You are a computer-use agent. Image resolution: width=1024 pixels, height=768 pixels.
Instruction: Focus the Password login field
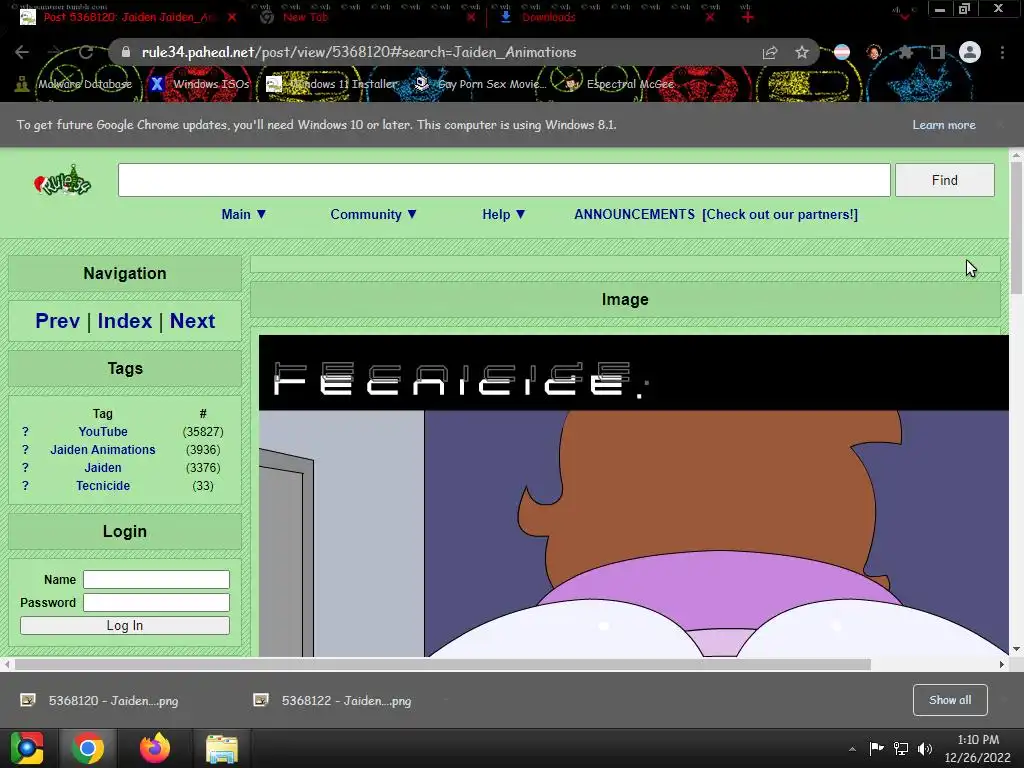point(156,602)
